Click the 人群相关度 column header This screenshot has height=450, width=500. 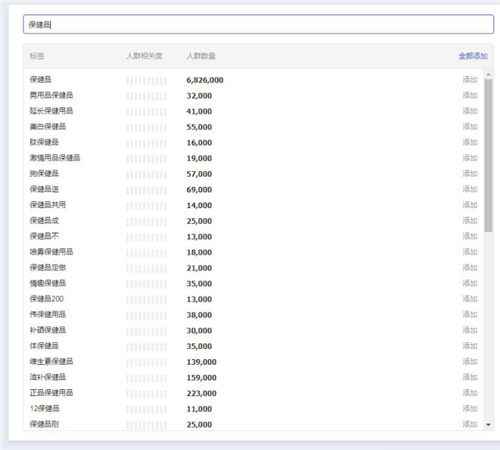[x=144, y=56]
